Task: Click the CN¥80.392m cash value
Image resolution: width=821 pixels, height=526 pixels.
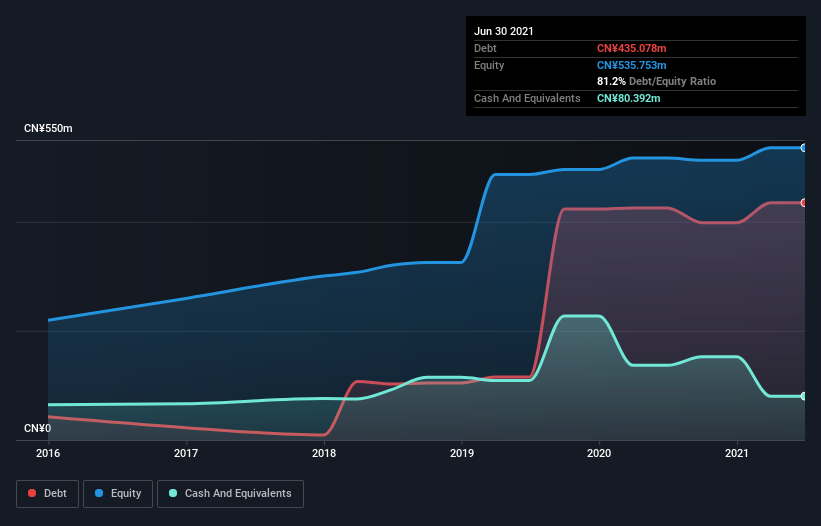Action: click(628, 98)
